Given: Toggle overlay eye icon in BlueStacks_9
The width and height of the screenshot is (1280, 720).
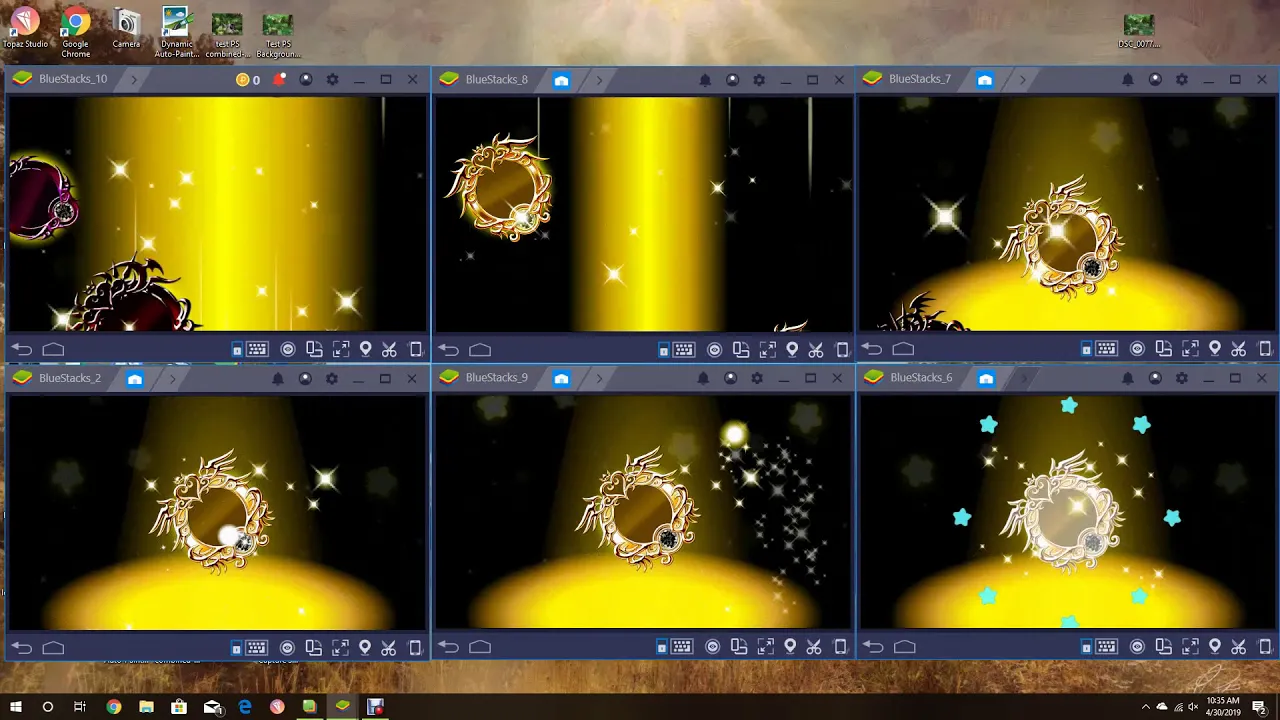Looking at the screenshot, I should coord(713,647).
